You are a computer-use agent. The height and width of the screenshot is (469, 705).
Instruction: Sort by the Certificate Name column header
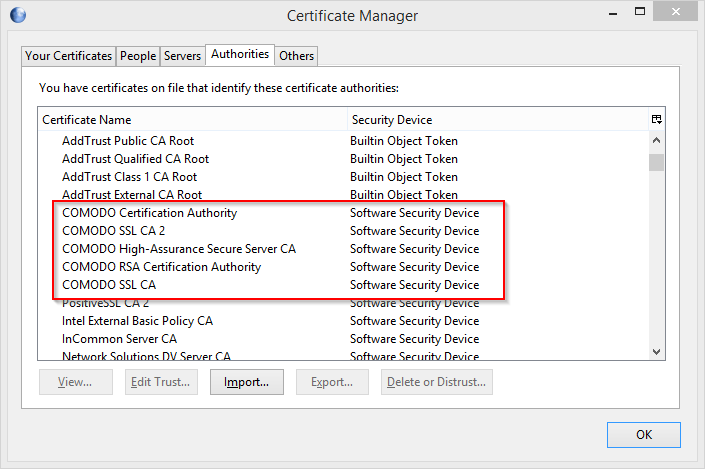coord(192,120)
